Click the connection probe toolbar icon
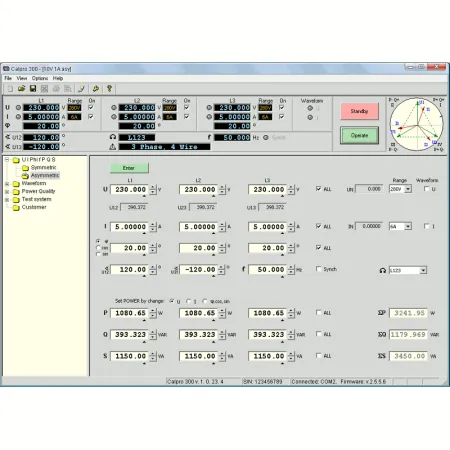The image size is (450, 450). coord(81,89)
